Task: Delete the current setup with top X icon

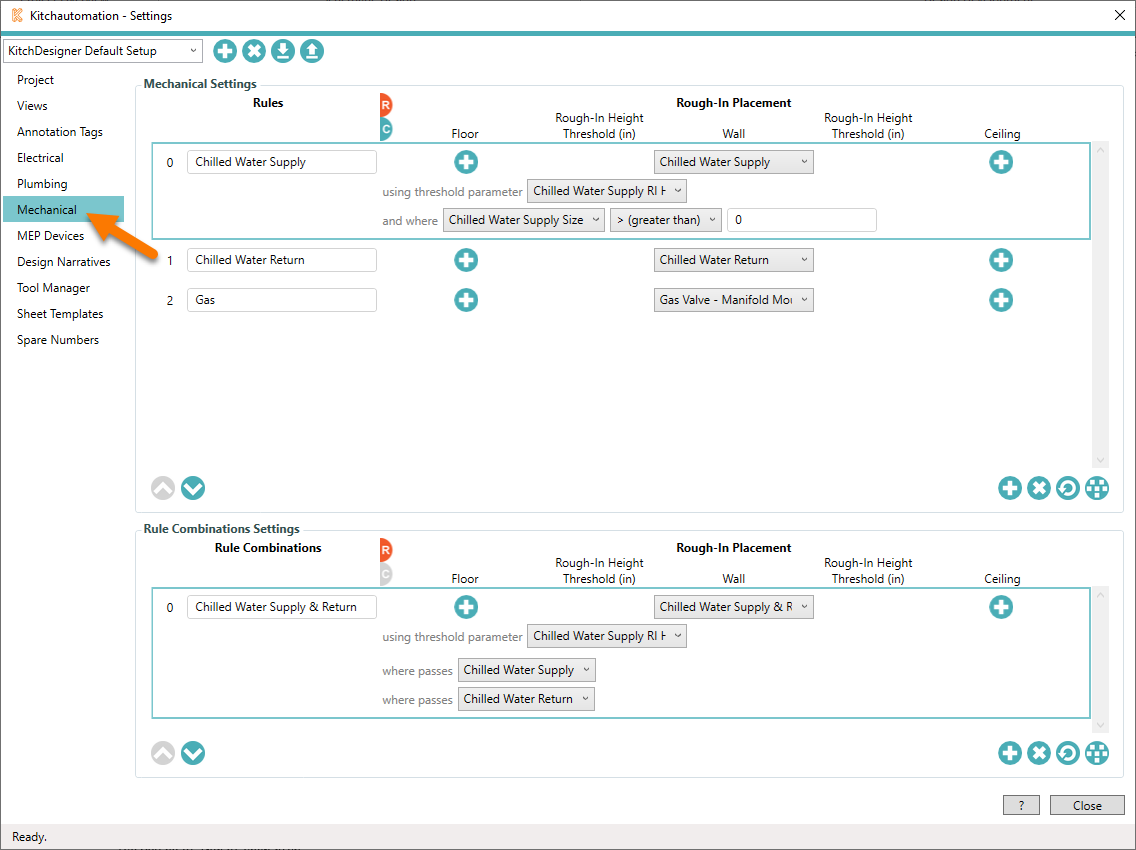Action: coord(254,51)
